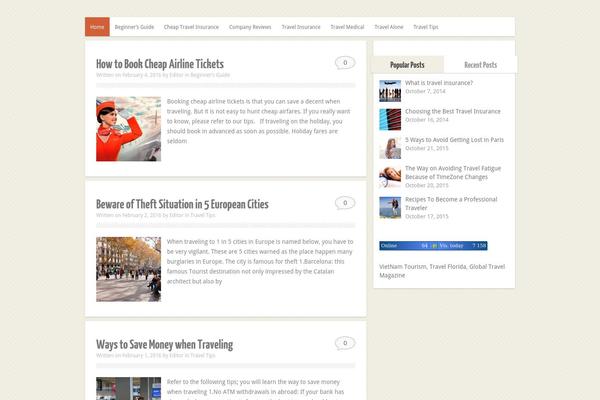This screenshot has width=600, height=400.
Task: Click the date October 7, 2014 in sidebar
Action: coord(425,91)
